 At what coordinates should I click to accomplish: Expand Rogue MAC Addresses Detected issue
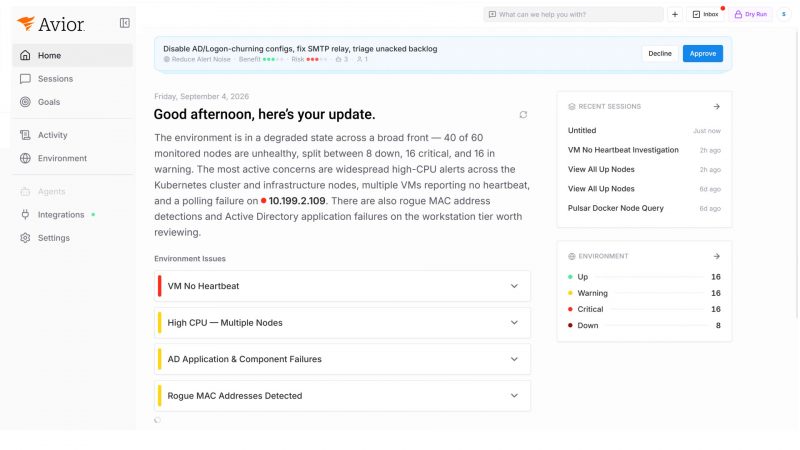[514, 395]
